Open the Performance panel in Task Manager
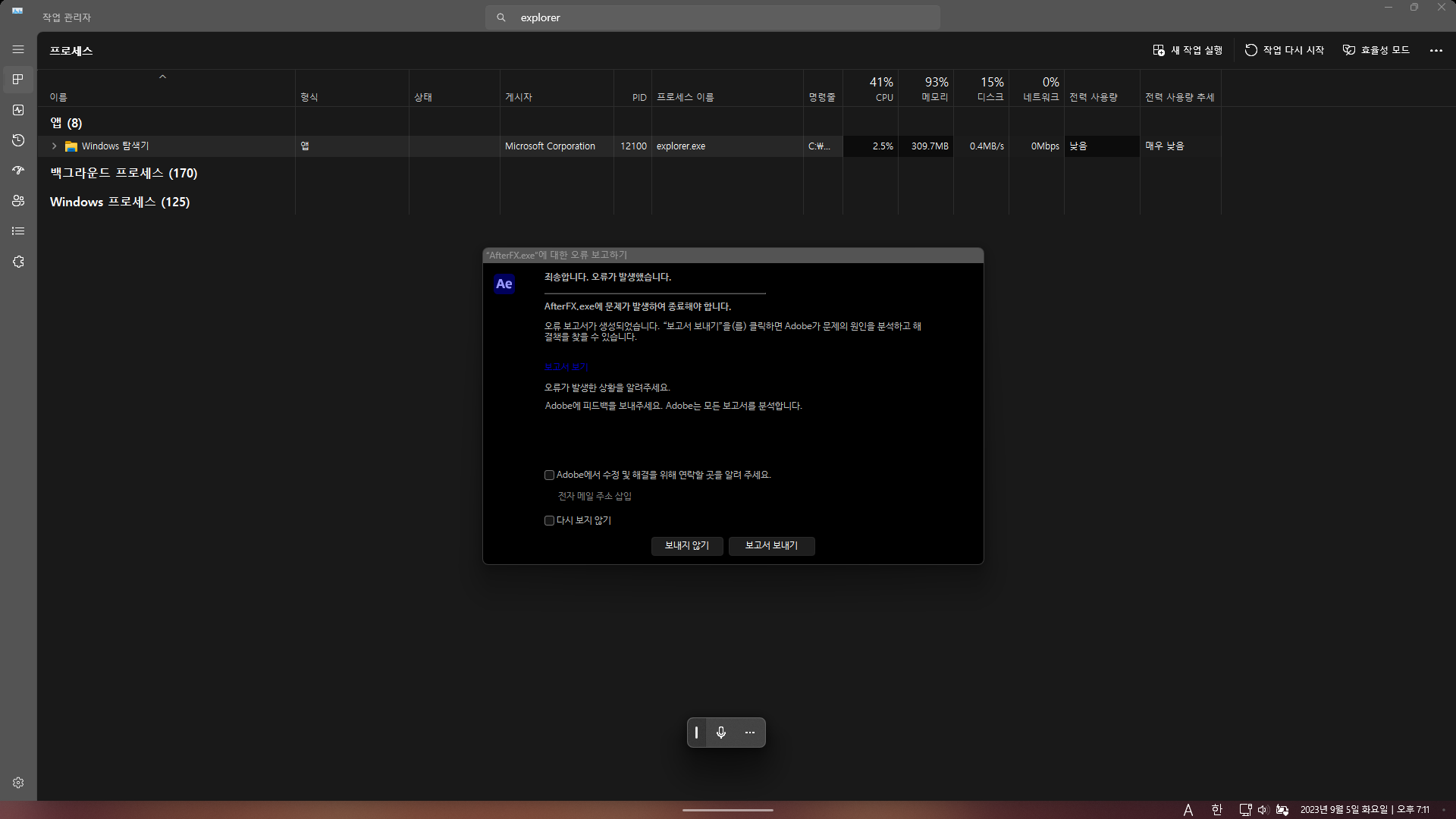Image resolution: width=1456 pixels, height=819 pixels. click(x=17, y=110)
